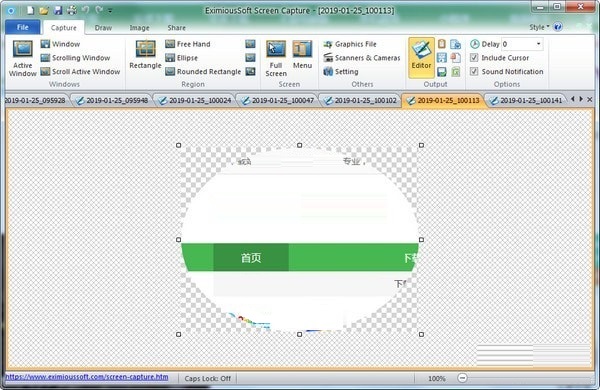Open document tab 2019-01-25_095948

pos(112,100)
